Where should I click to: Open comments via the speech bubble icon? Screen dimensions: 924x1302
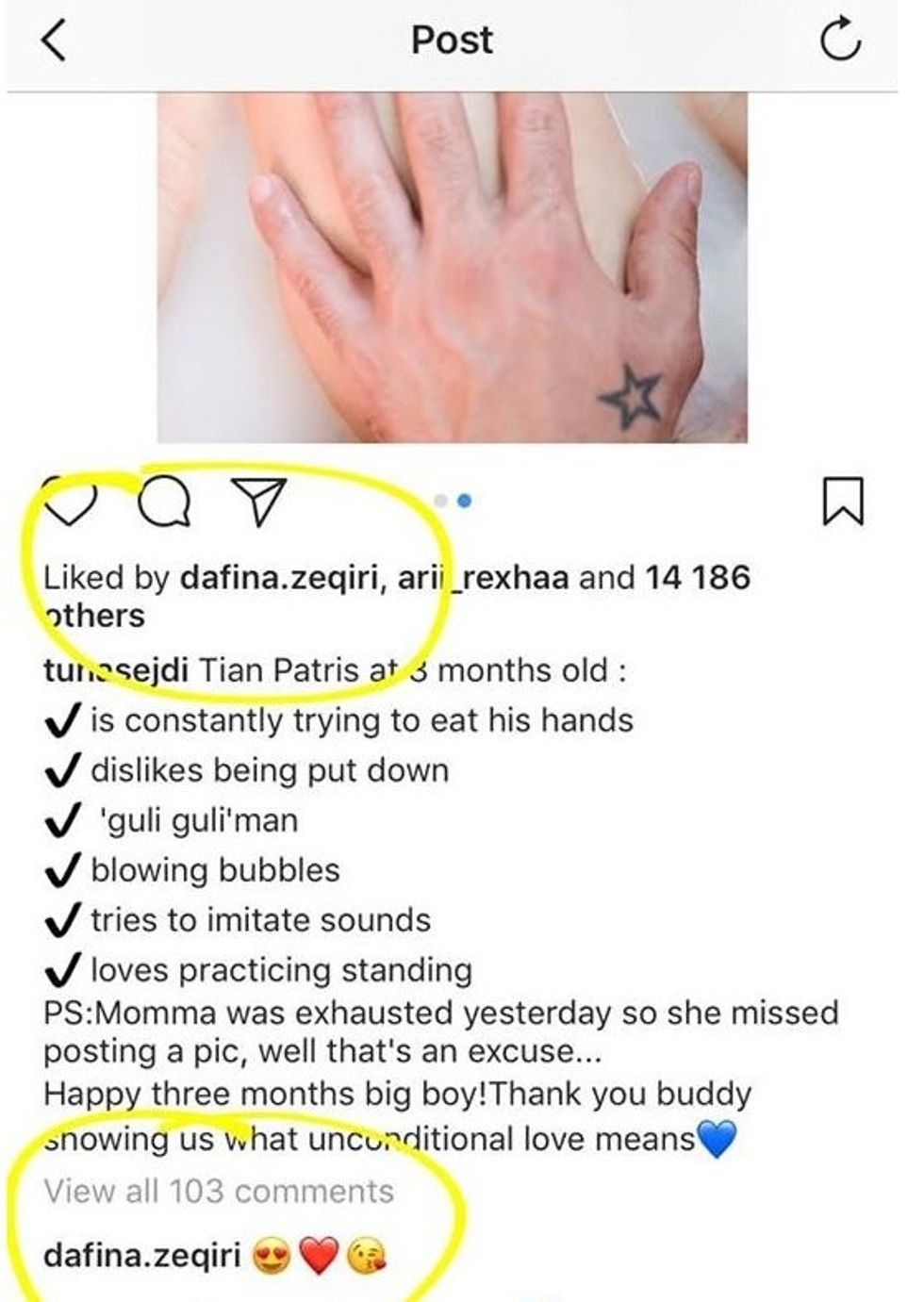coord(164,501)
